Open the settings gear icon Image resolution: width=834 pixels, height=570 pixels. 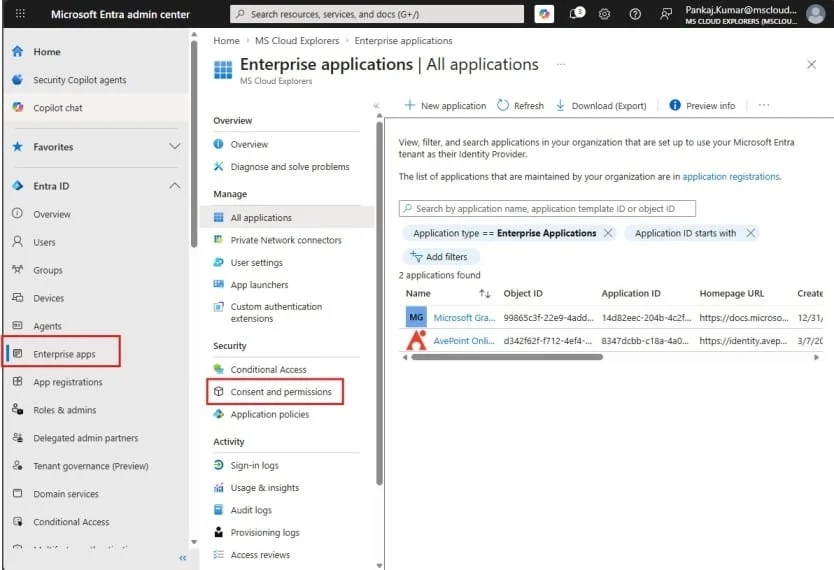[x=604, y=14]
